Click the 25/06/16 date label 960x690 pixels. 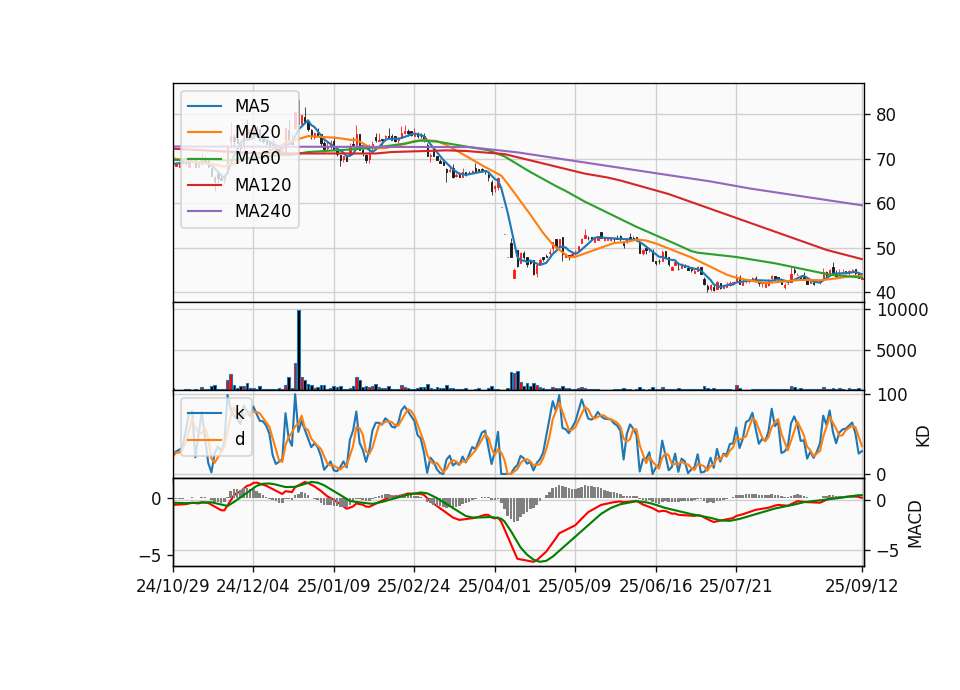(x=656, y=586)
